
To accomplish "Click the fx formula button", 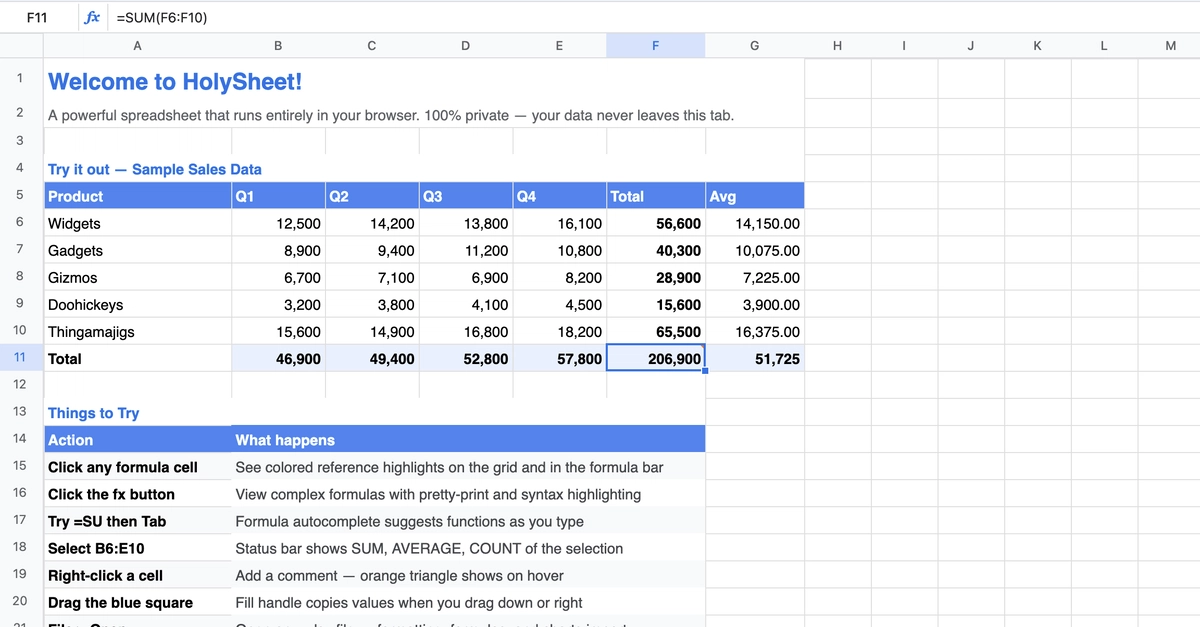I will pyautogui.click(x=92, y=17).
